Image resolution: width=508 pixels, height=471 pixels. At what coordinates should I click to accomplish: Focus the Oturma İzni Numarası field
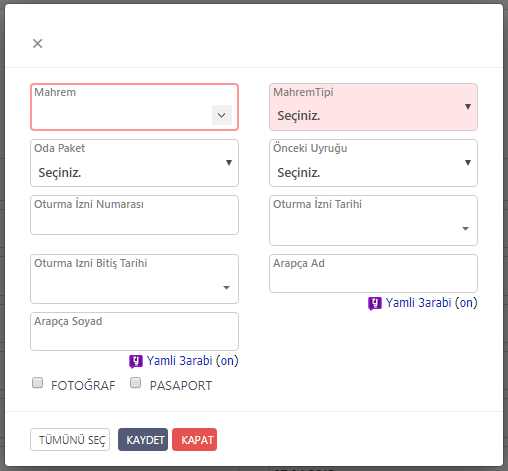coord(134,215)
